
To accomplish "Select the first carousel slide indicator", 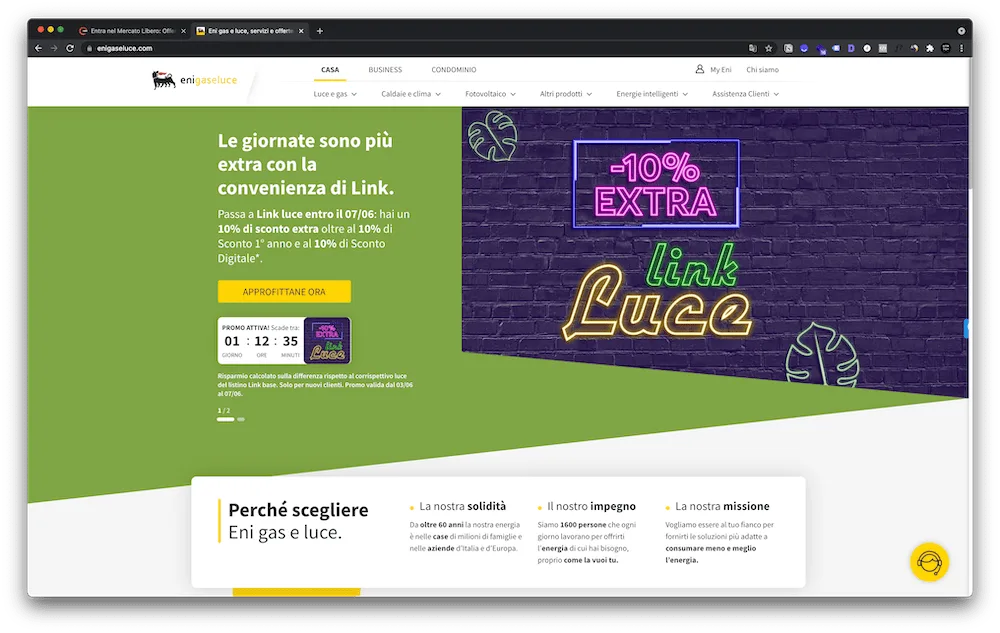I will (225, 419).
